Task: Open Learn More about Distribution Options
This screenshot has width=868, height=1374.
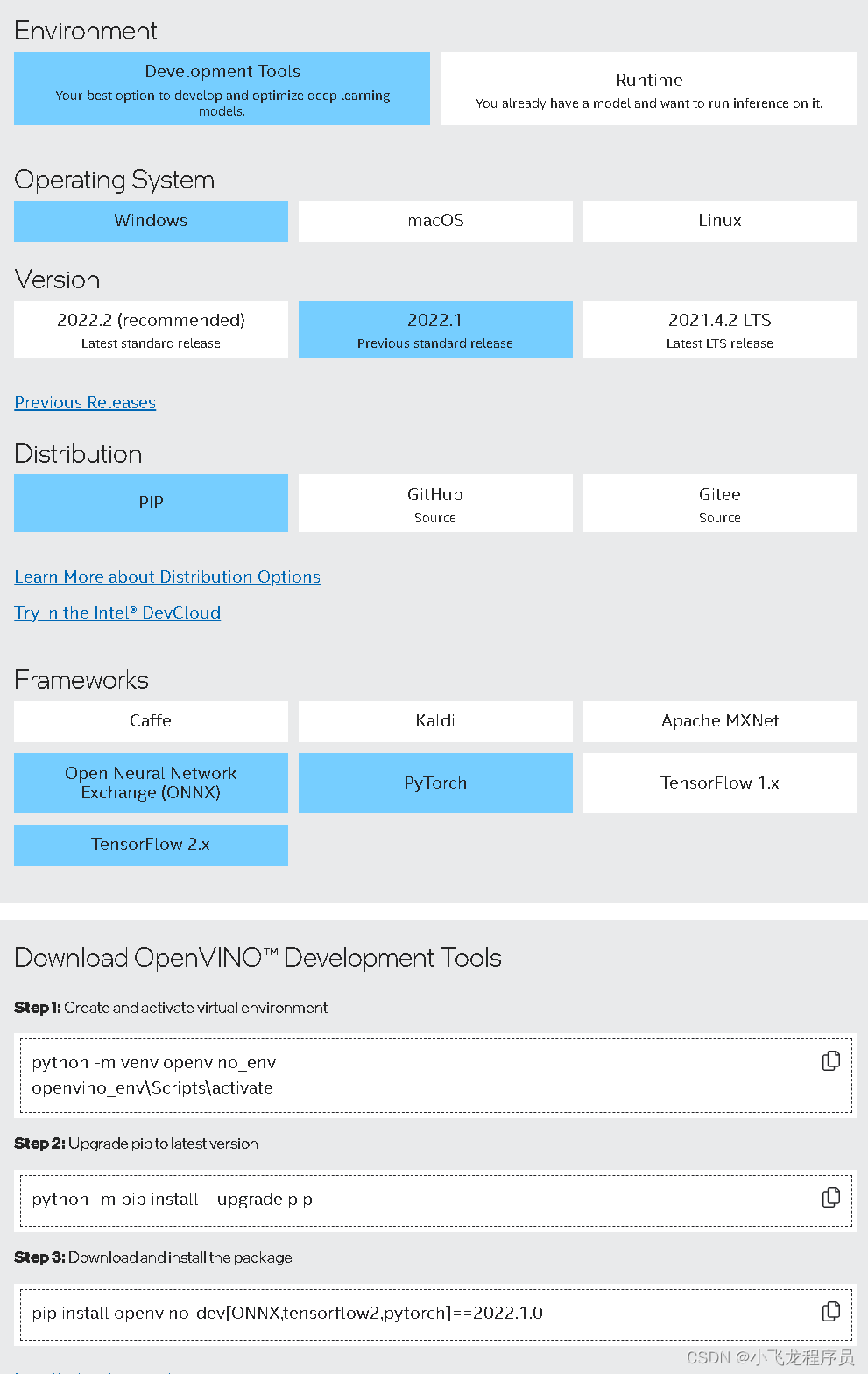Action: pos(167,577)
